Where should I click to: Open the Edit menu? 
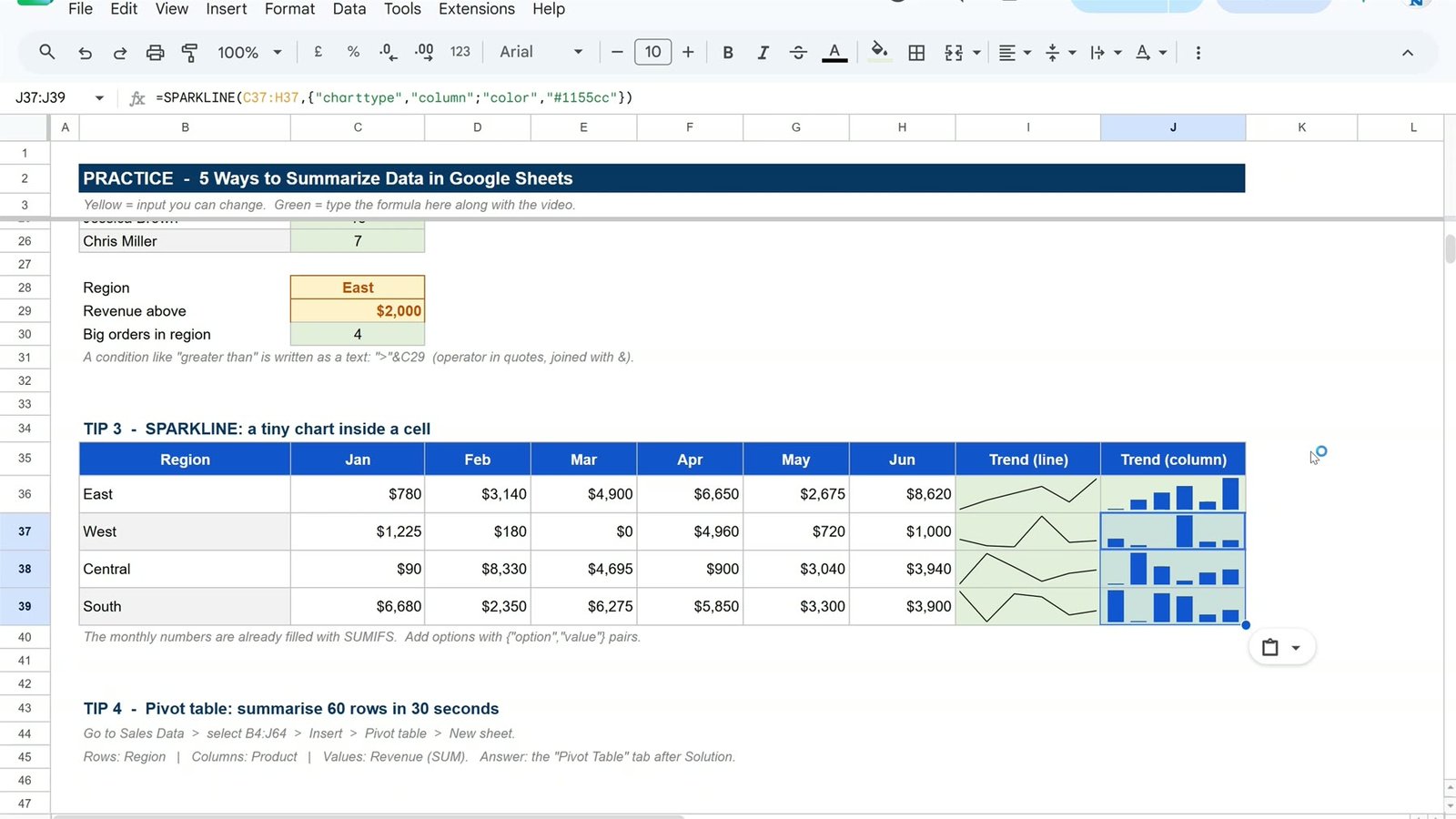tap(124, 9)
